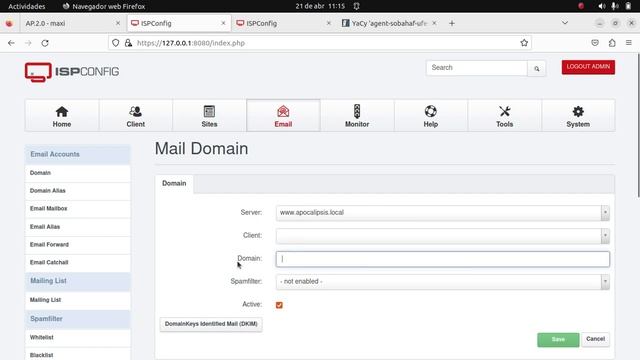Open Email Catchall in the sidebar
The height and width of the screenshot is (360, 640).
click(x=78, y=262)
